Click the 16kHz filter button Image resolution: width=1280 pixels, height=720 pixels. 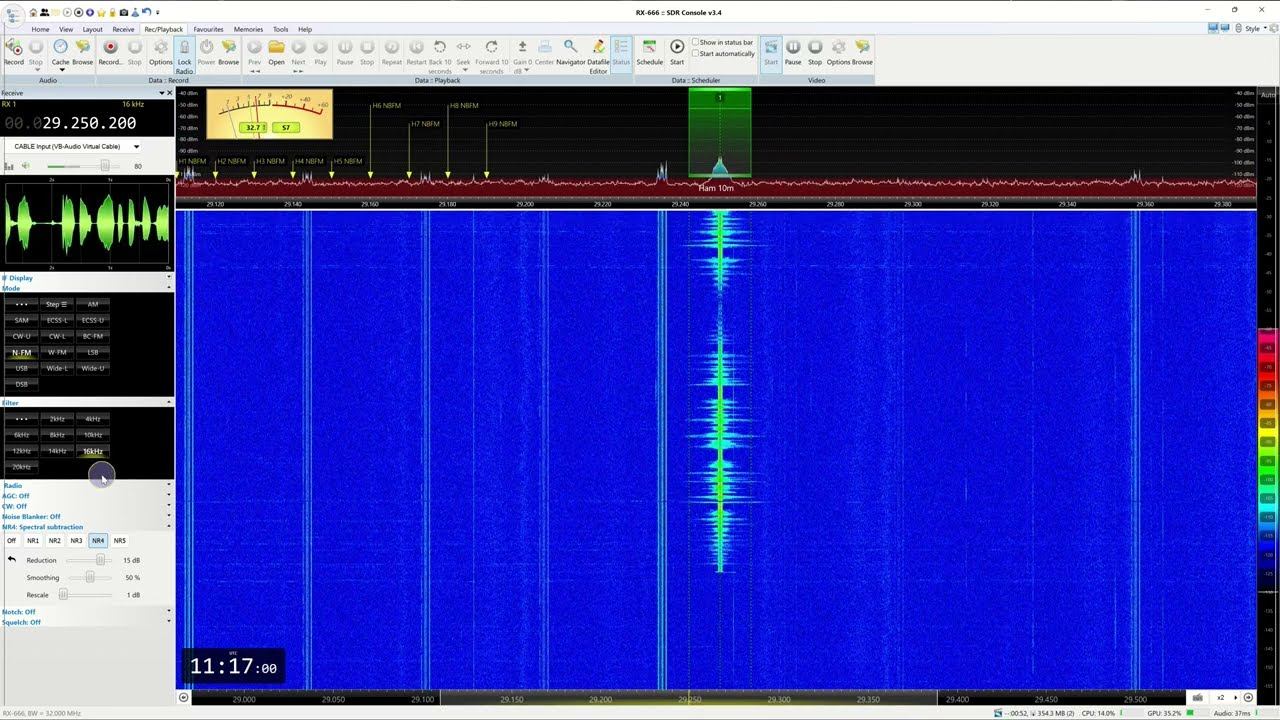pyautogui.click(x=93, y=451)
